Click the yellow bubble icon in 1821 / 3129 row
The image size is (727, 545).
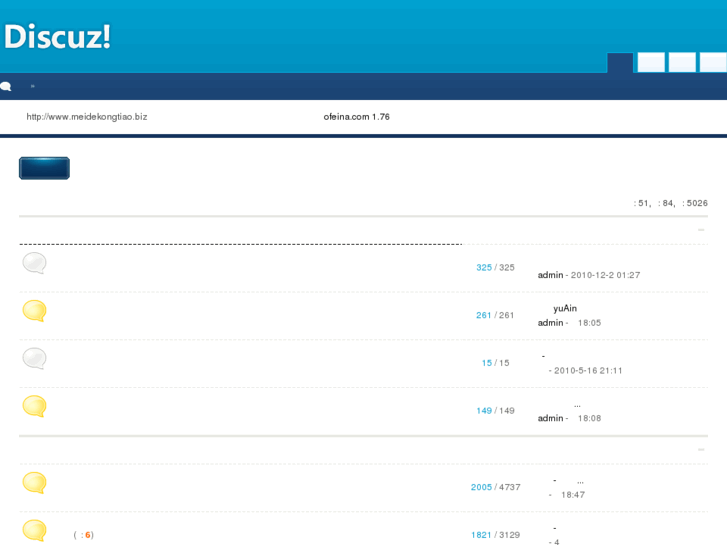(35, 531)
